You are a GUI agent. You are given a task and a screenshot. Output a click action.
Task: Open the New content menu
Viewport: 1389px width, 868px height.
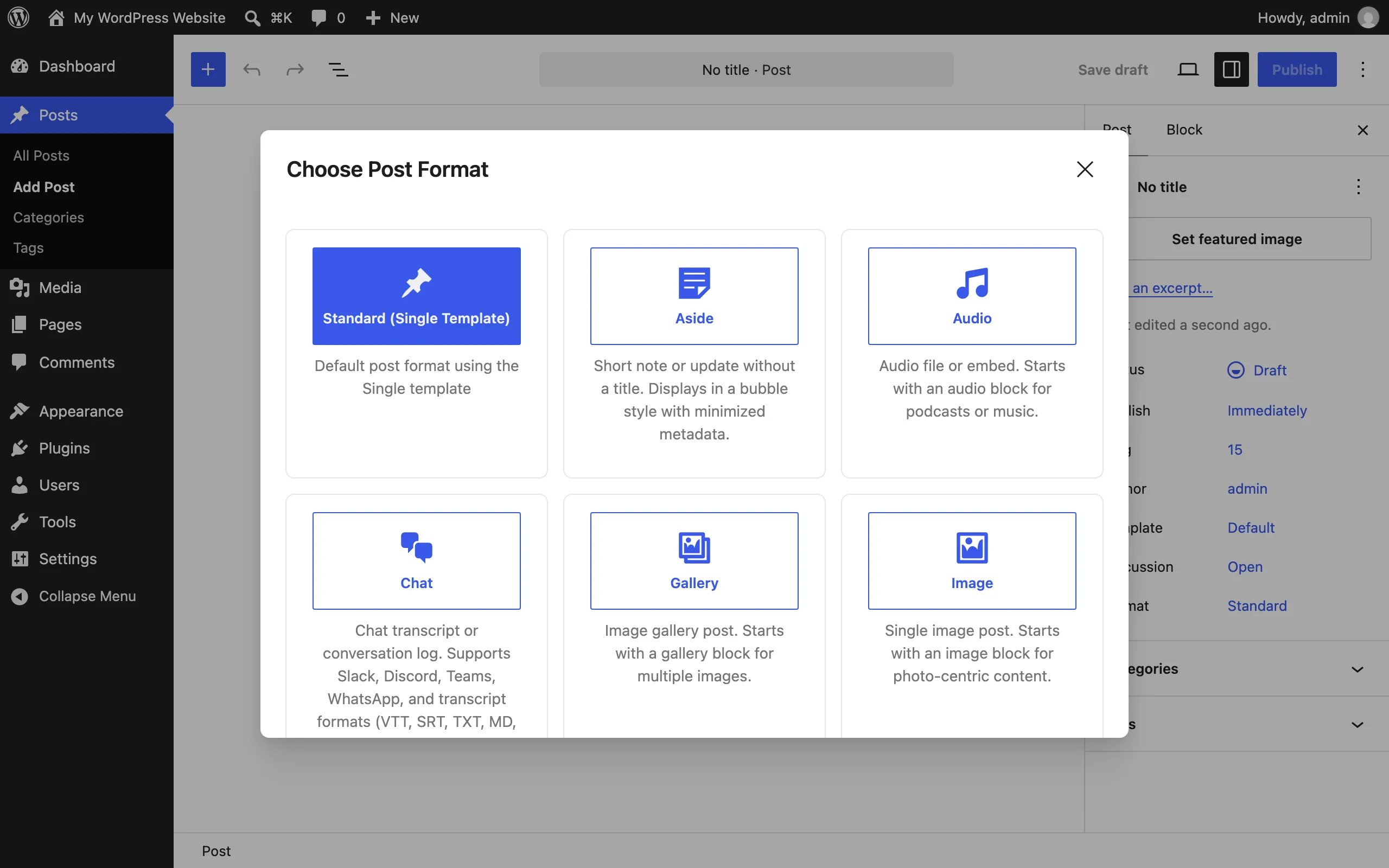point(393,17)
